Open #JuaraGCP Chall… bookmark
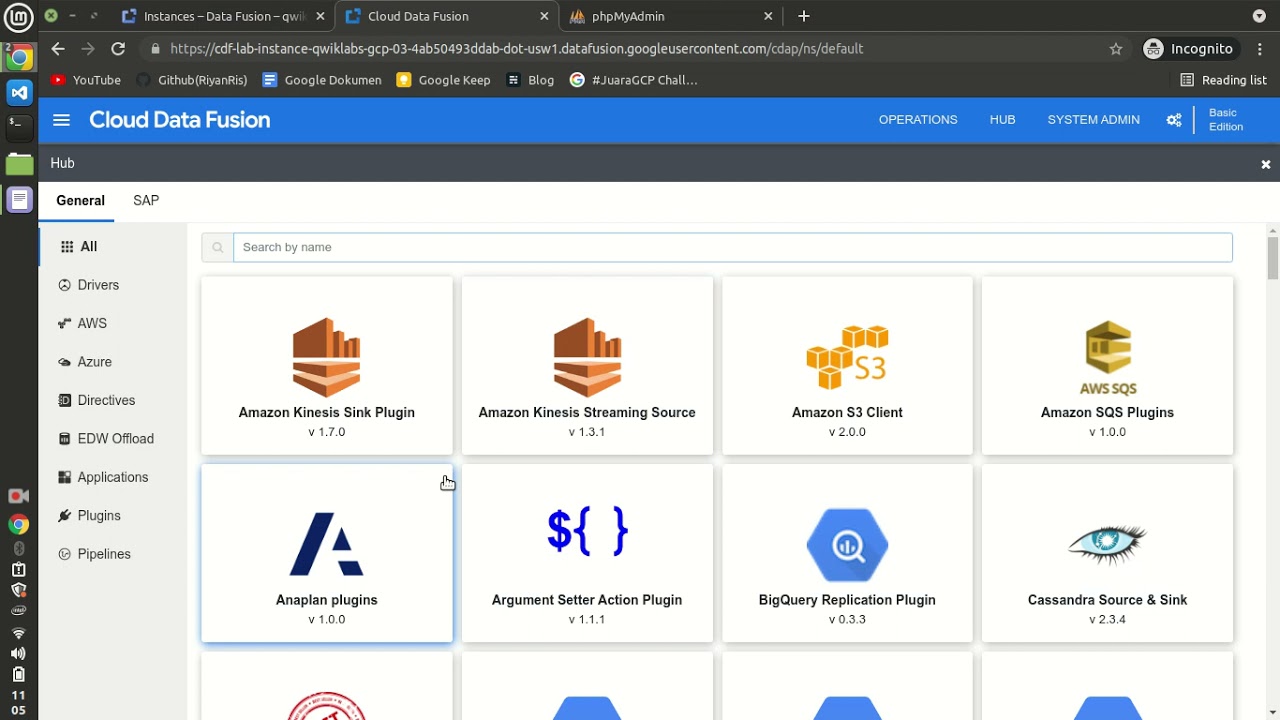 coord(634,80)
